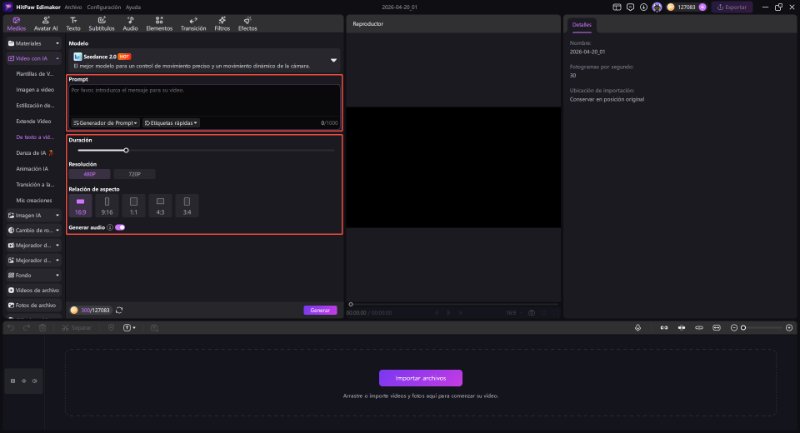Open the Transición panel
Screen dimensions: 800x433
193,23
